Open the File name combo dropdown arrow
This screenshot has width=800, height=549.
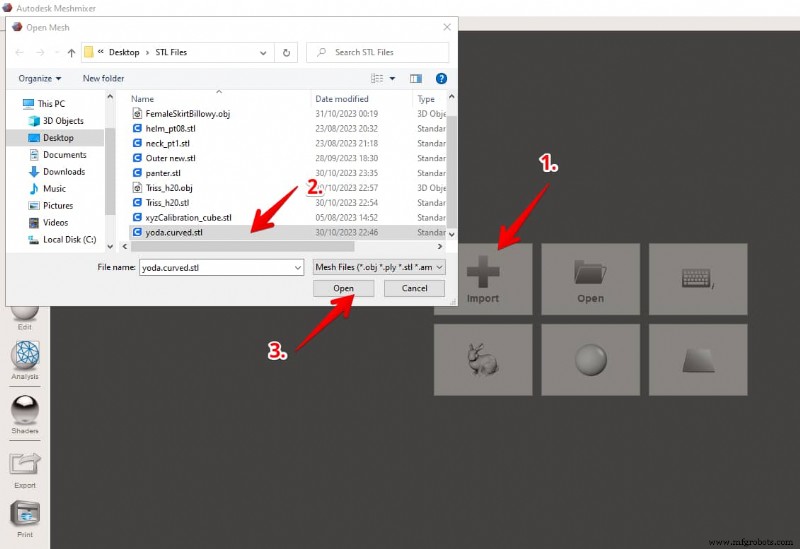(x=298, y=267)
